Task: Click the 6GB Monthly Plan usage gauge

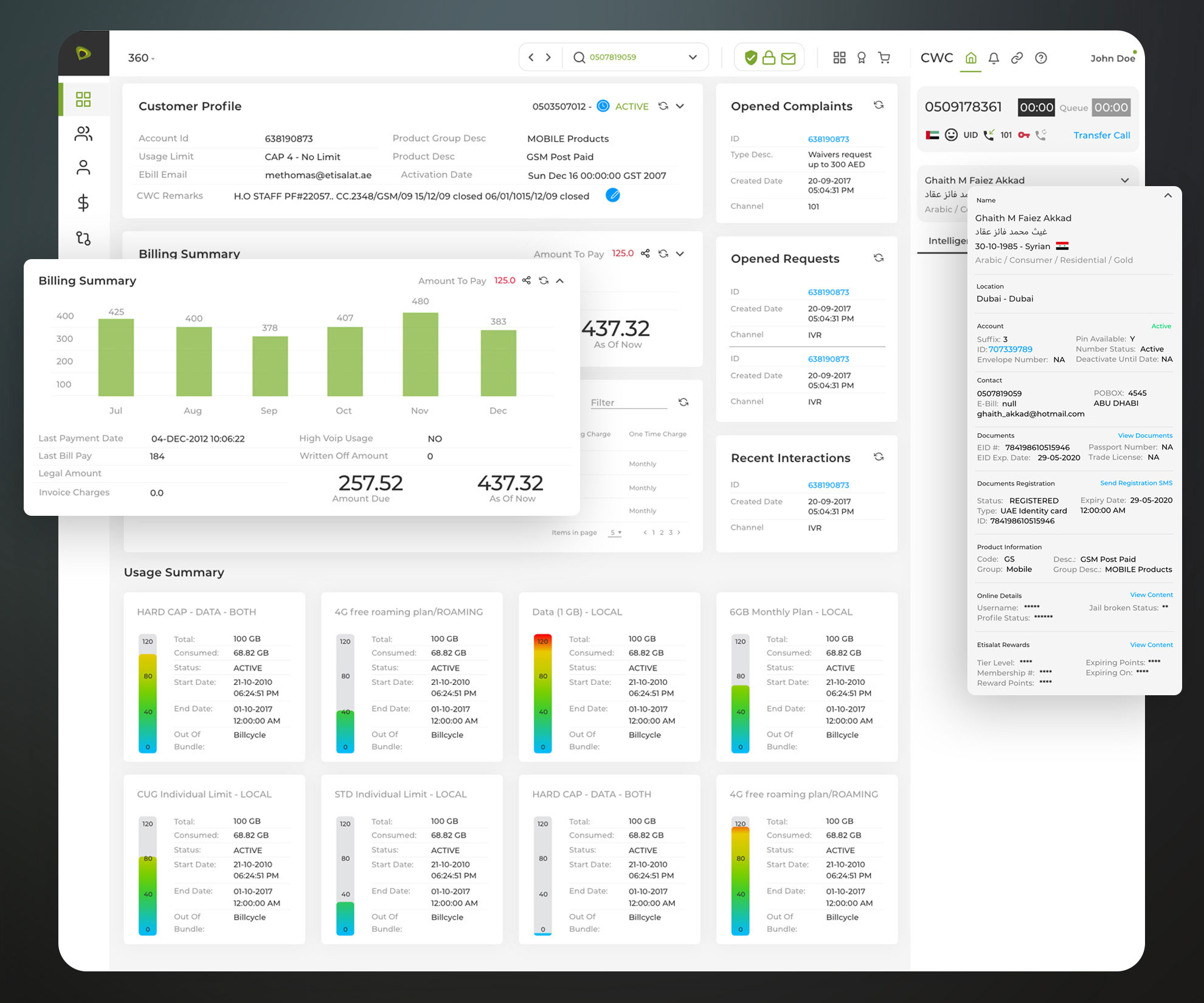Action: pos(740,694)
